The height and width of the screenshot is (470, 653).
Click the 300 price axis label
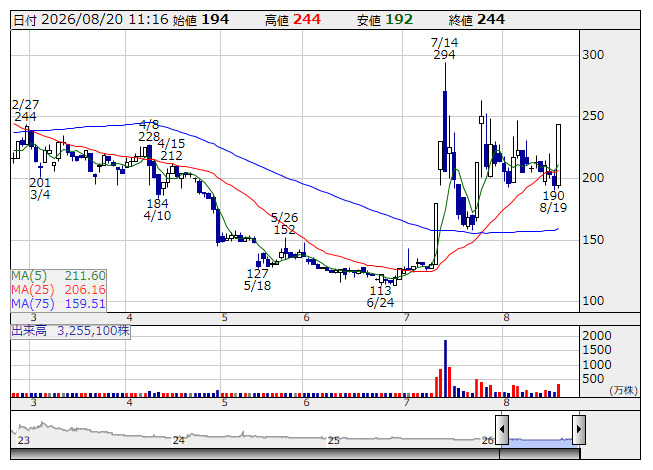click(593, 55)
